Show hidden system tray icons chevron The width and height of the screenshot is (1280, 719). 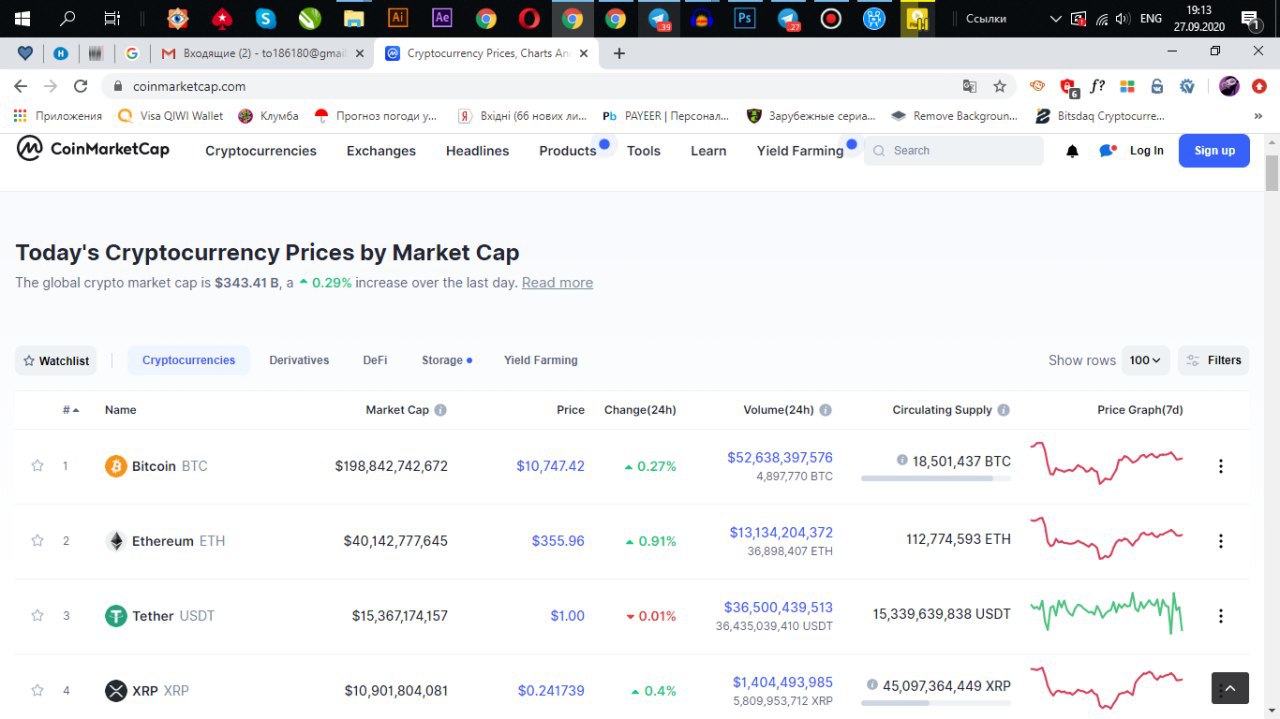click(1054, 18)
